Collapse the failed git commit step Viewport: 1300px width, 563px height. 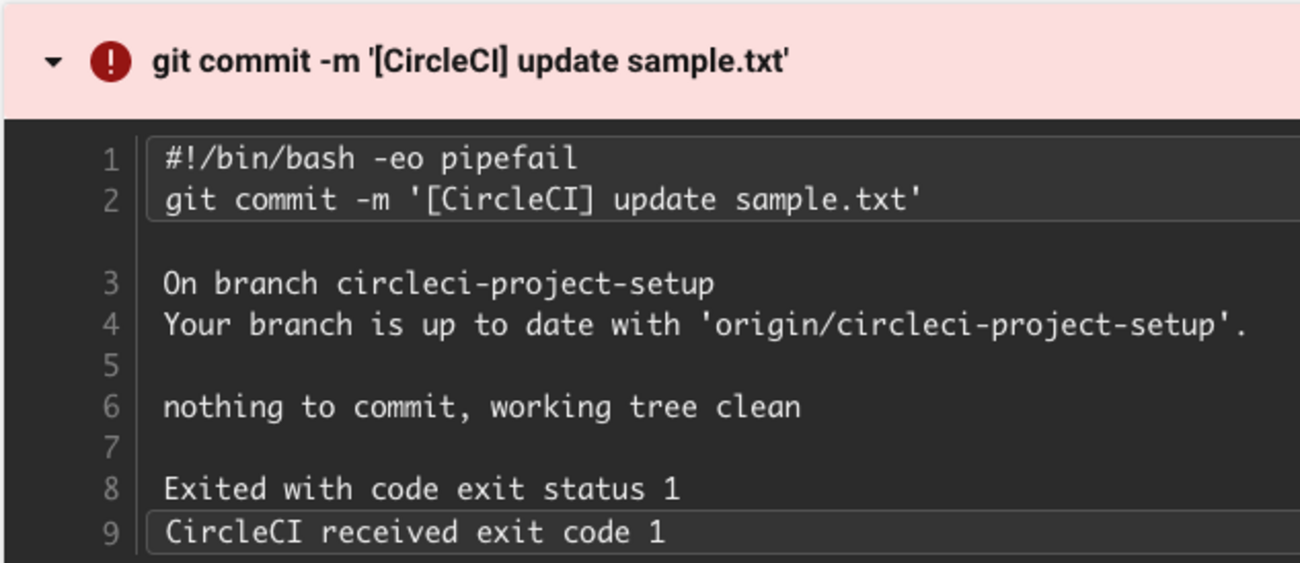pos(54,62)
